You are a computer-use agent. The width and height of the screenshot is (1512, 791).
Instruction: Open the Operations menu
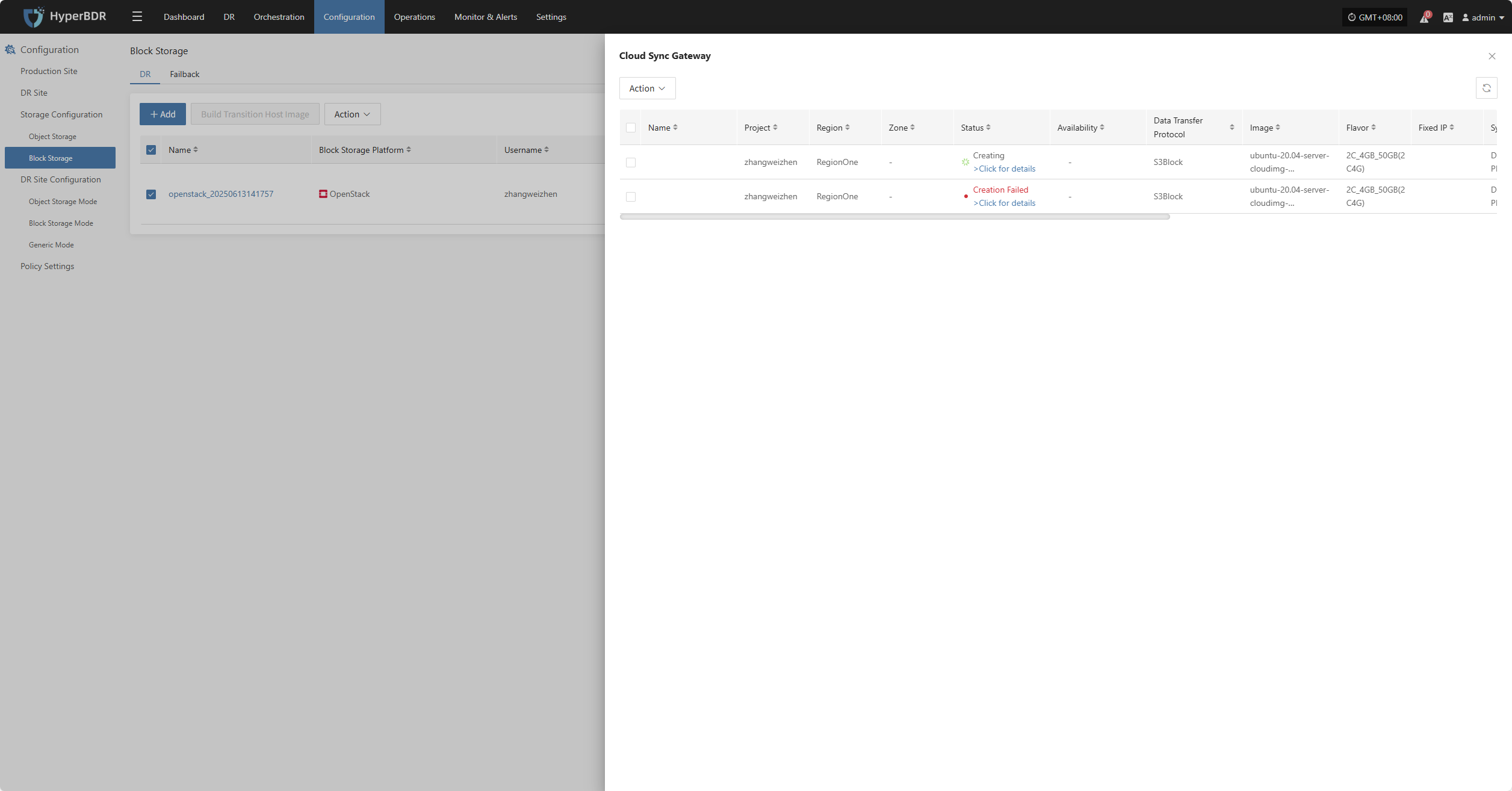pyautogui.click(x=414, y=17)
